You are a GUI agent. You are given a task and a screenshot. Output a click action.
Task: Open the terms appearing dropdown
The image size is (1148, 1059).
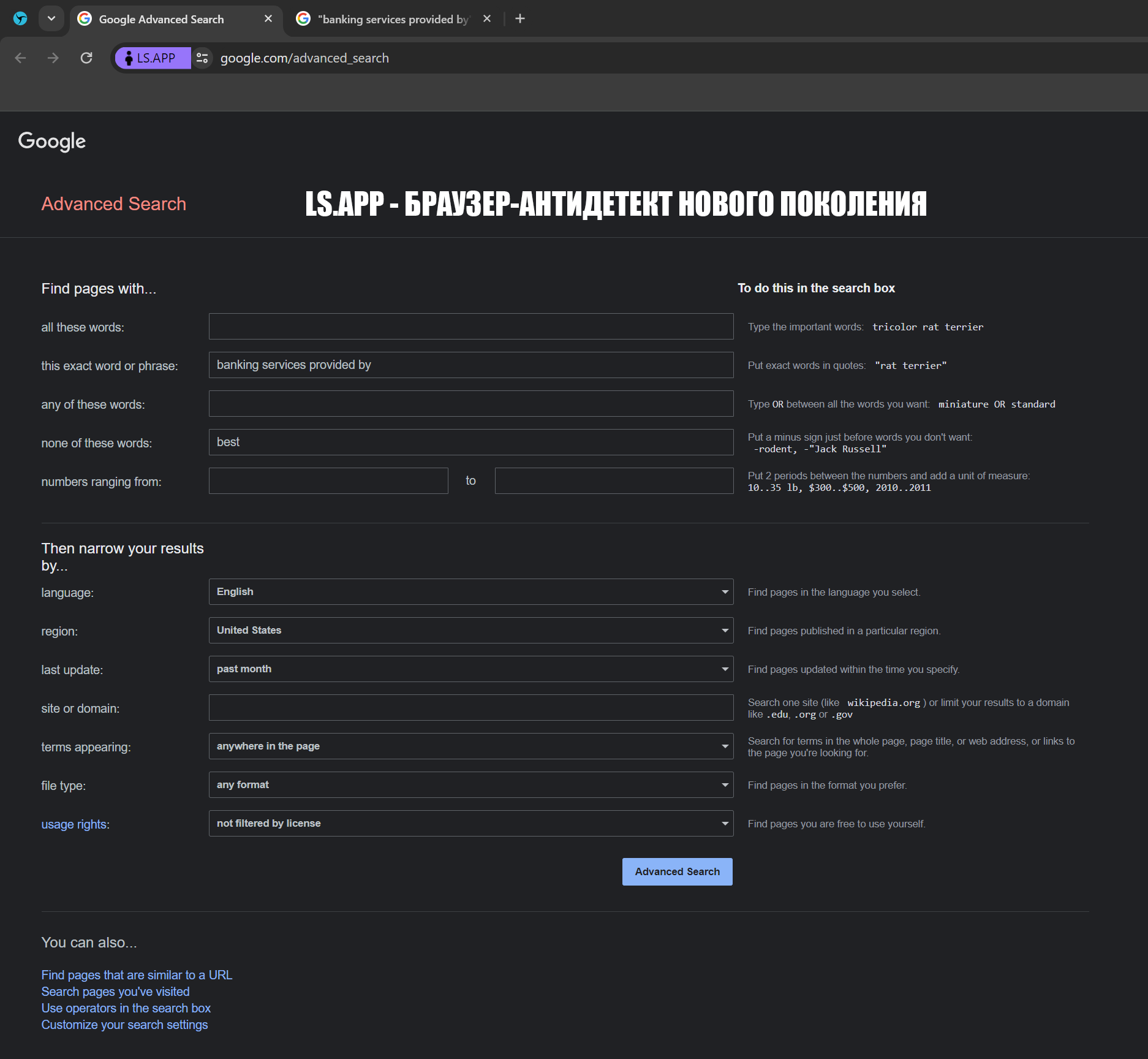(x=471, y=746)
